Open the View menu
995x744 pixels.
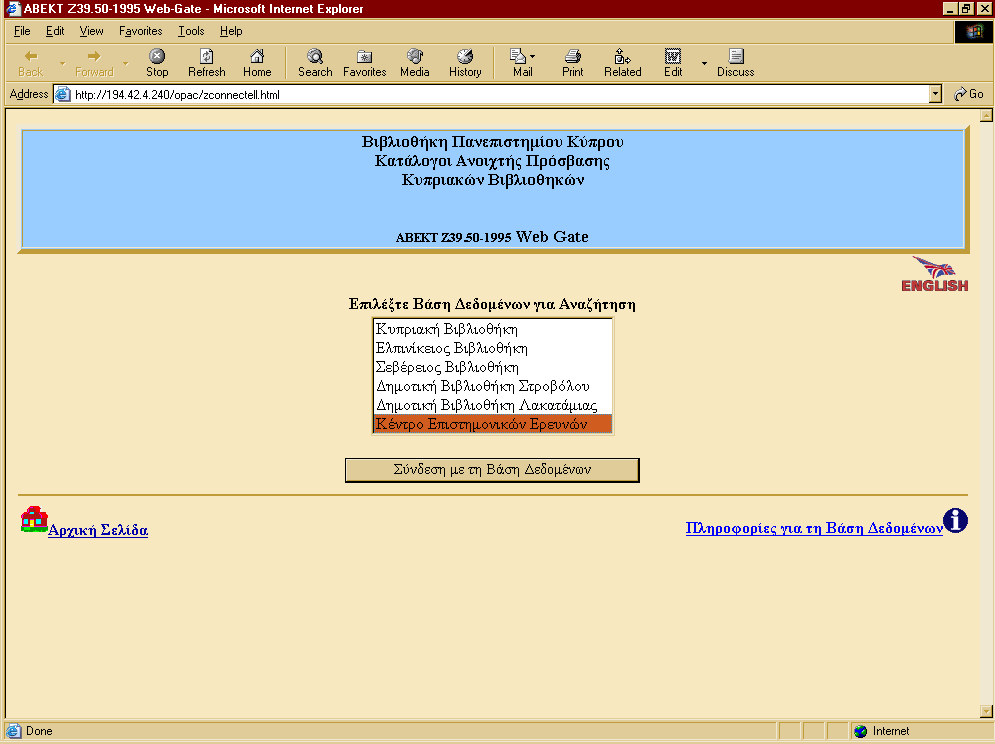pyautogui.click(x=91, y=31)
